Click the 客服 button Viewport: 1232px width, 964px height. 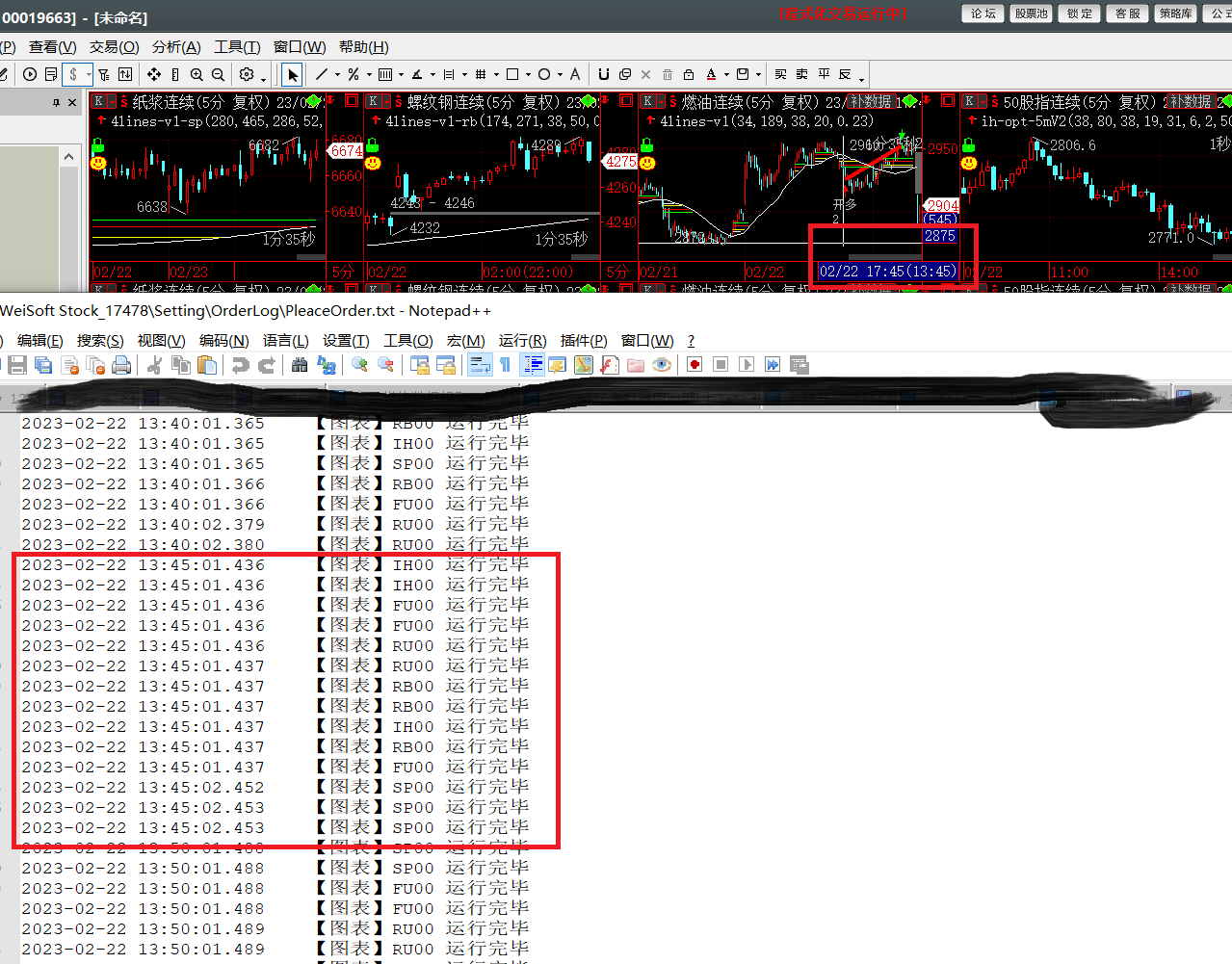tap(1127, 13)
